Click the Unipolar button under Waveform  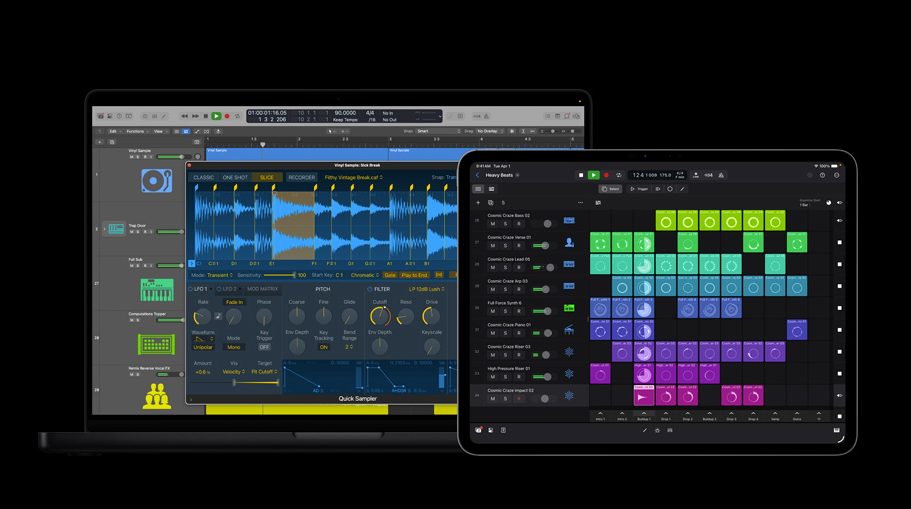pyautogui.click(x=203, y=347)
